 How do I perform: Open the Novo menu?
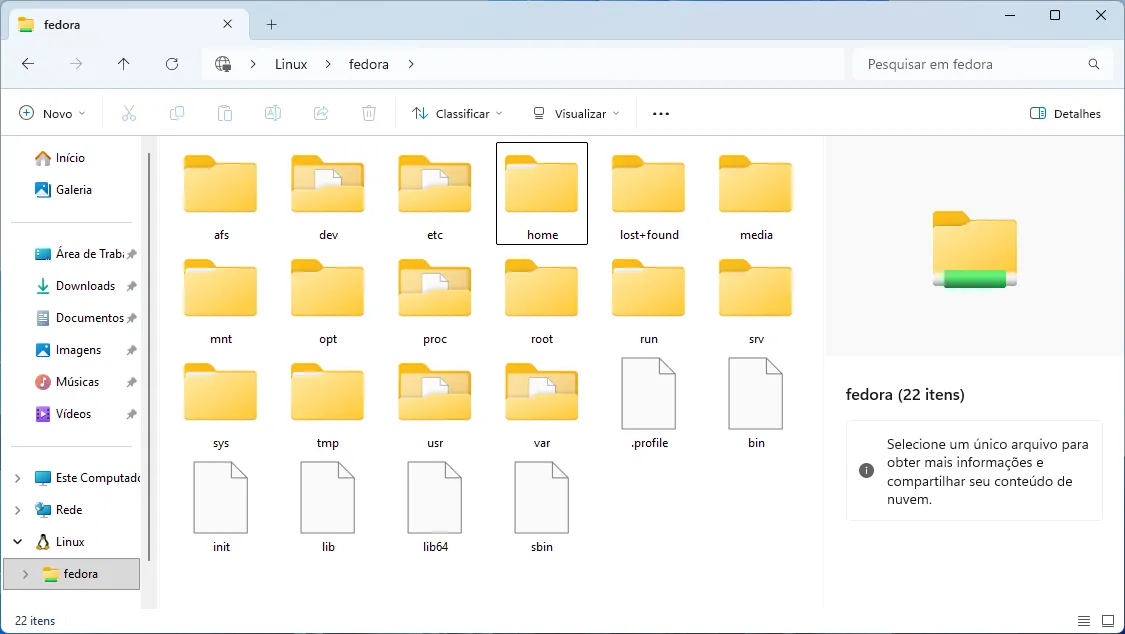tap(52, 113)
